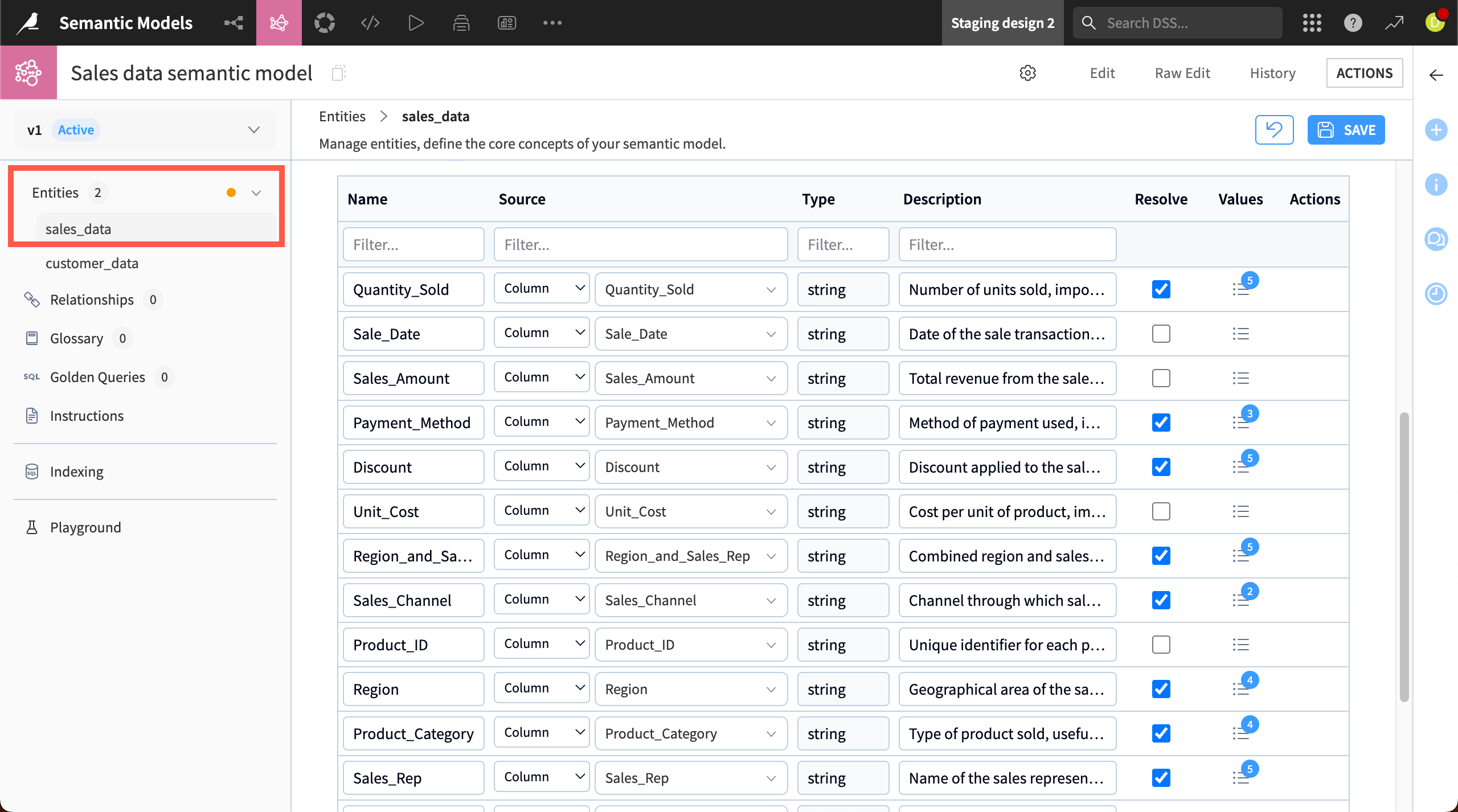
Task: Click the Indexing sidebar icon
Action: 32,471
